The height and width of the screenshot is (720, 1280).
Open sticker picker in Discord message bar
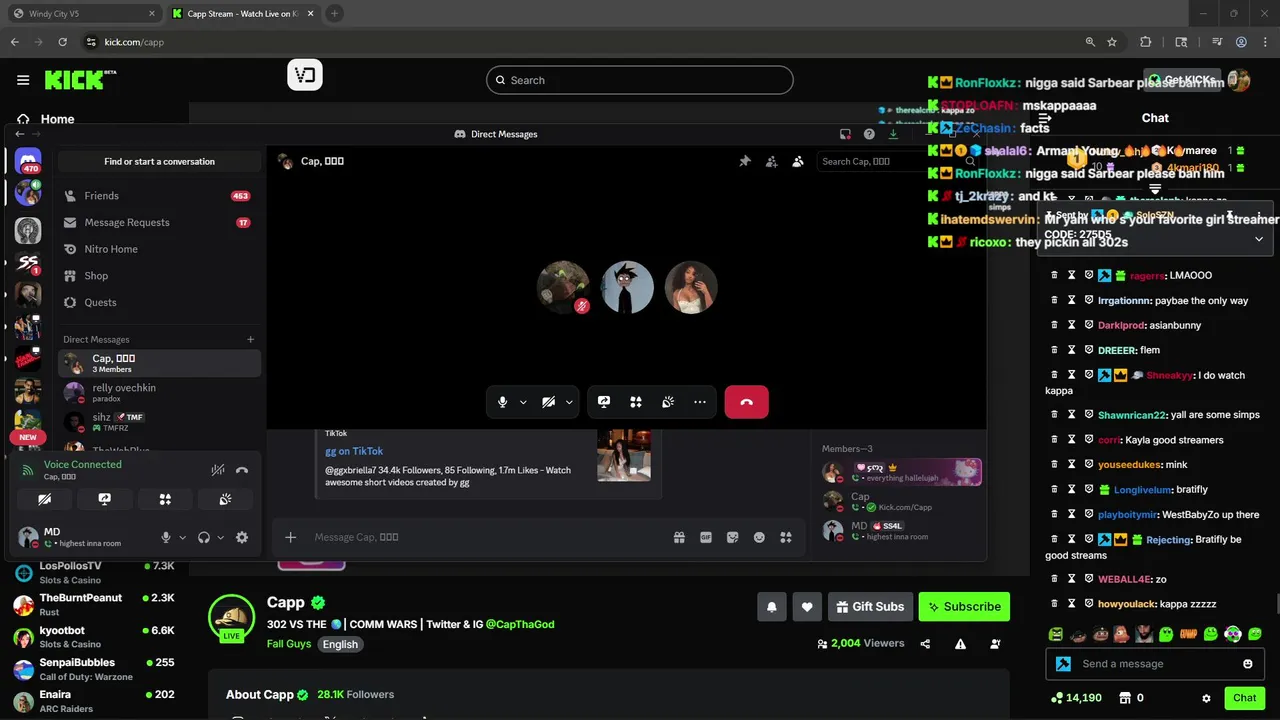[x=733, y=537]
